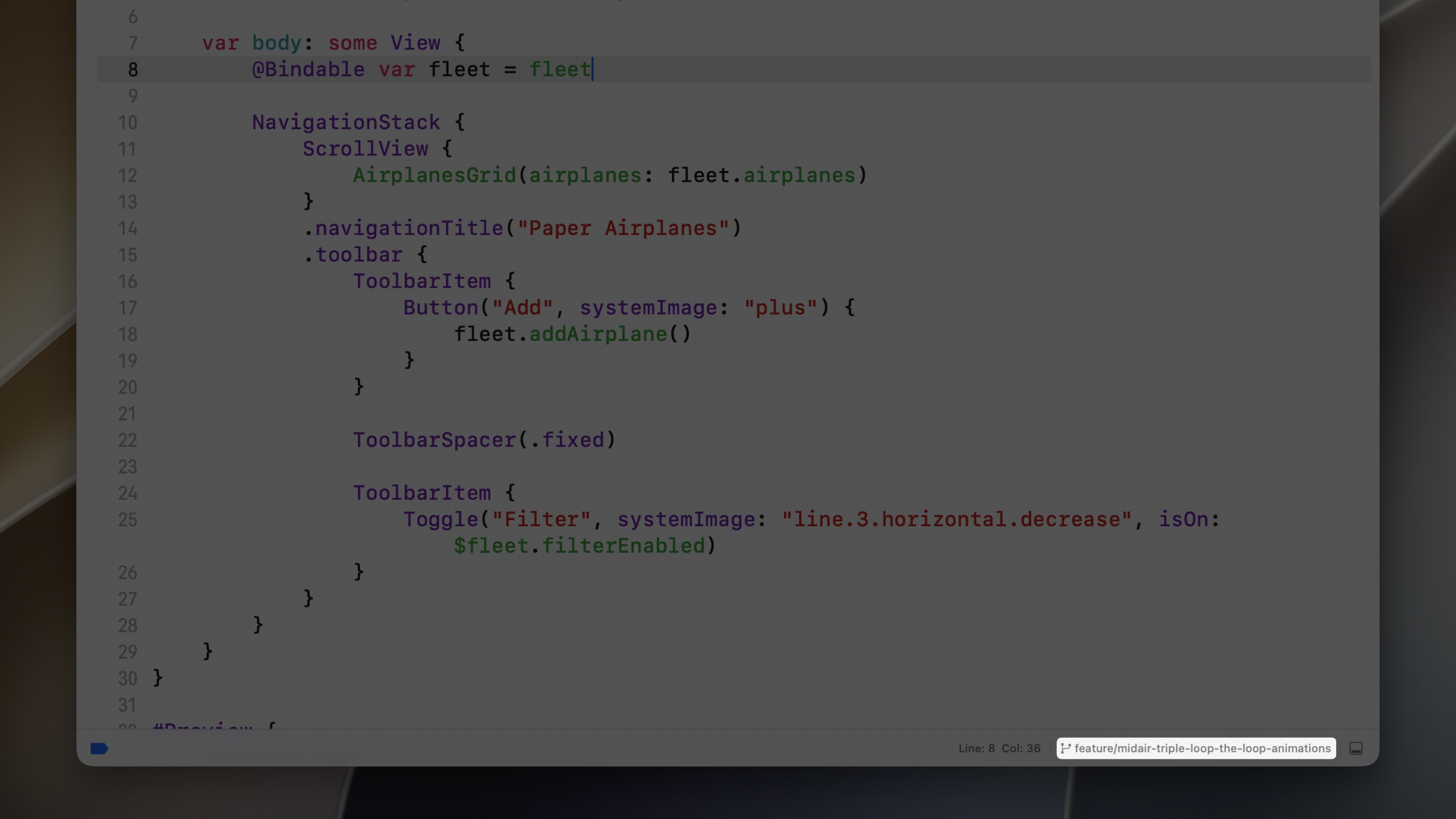Screen dimensions: 1456x819
Task: Click line number 8 in the gutter
Action: [x=133, y=70]
